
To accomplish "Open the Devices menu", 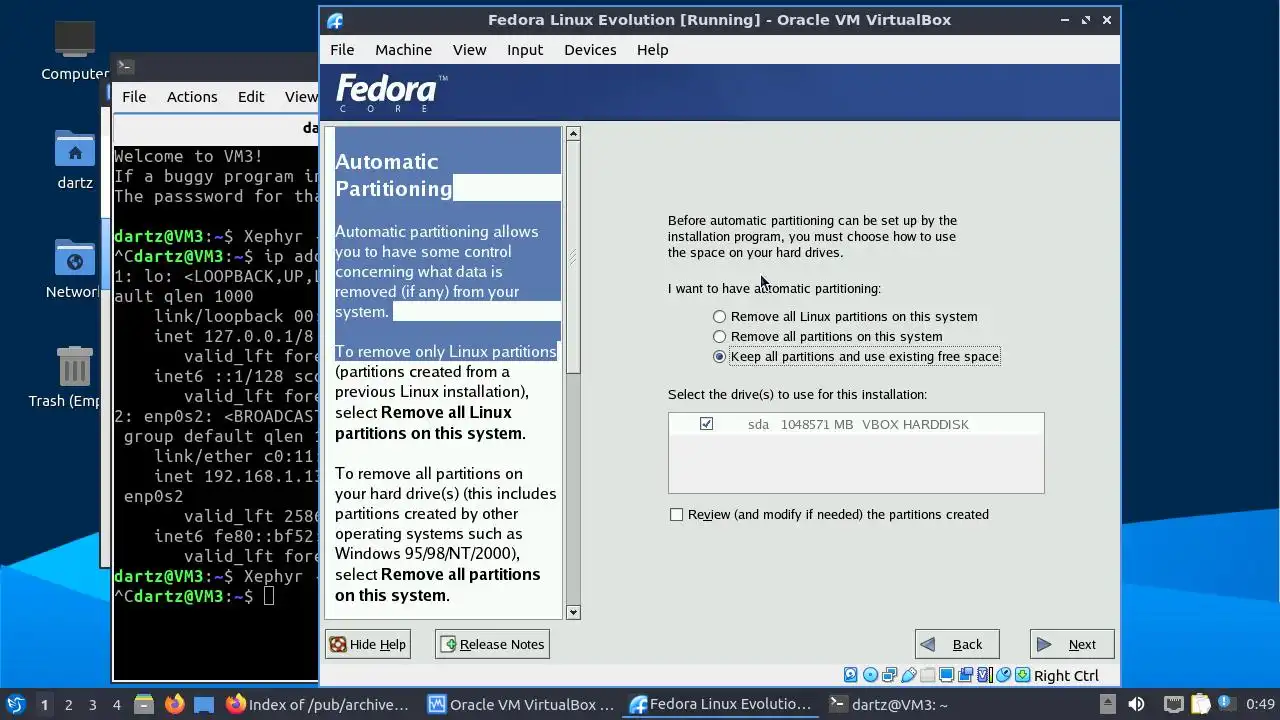I will point(590,49).
